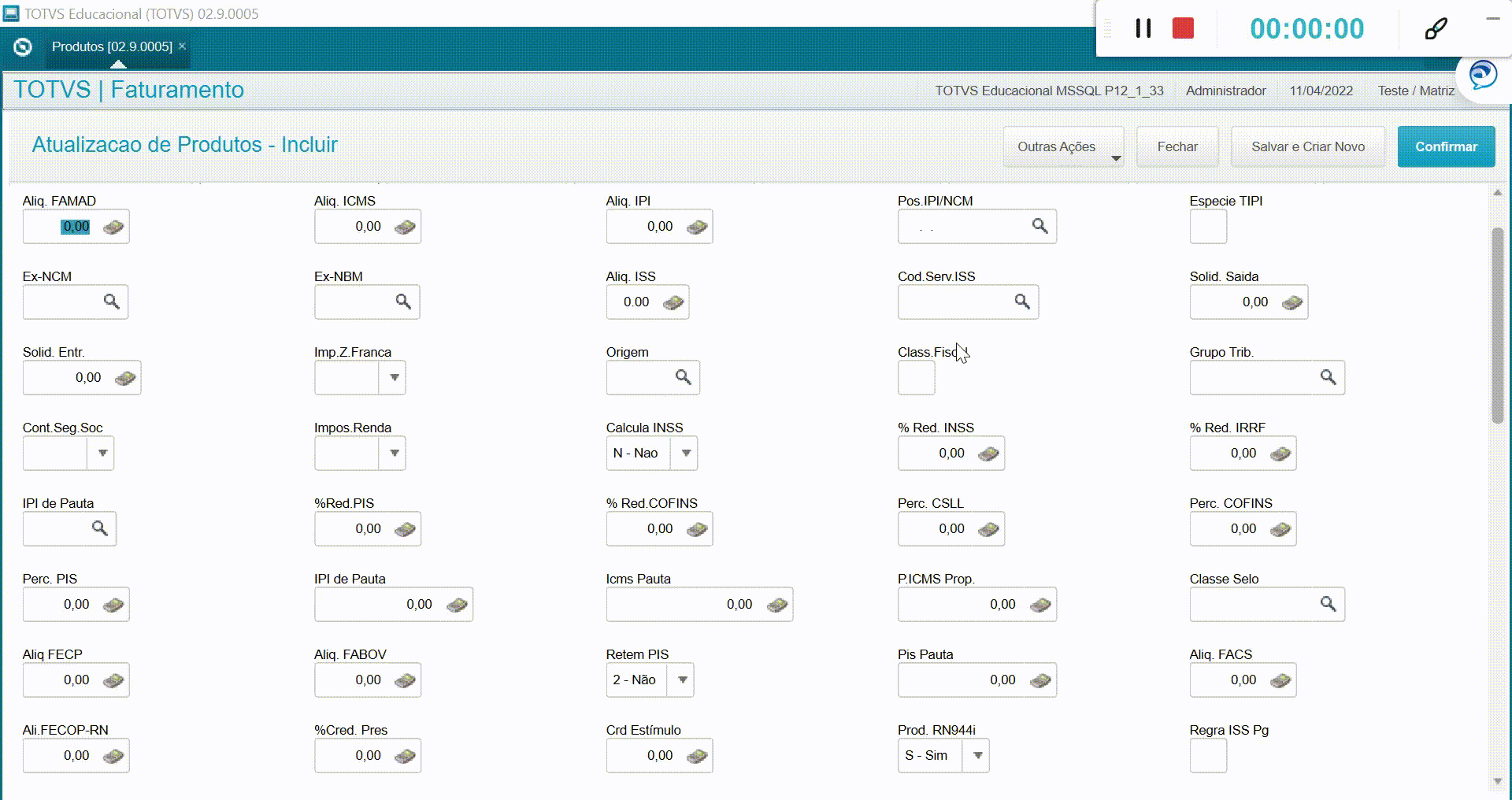Click the calculator icon beside Aliq. ICMS
The image size is (1512, 800).
(405, 228)
